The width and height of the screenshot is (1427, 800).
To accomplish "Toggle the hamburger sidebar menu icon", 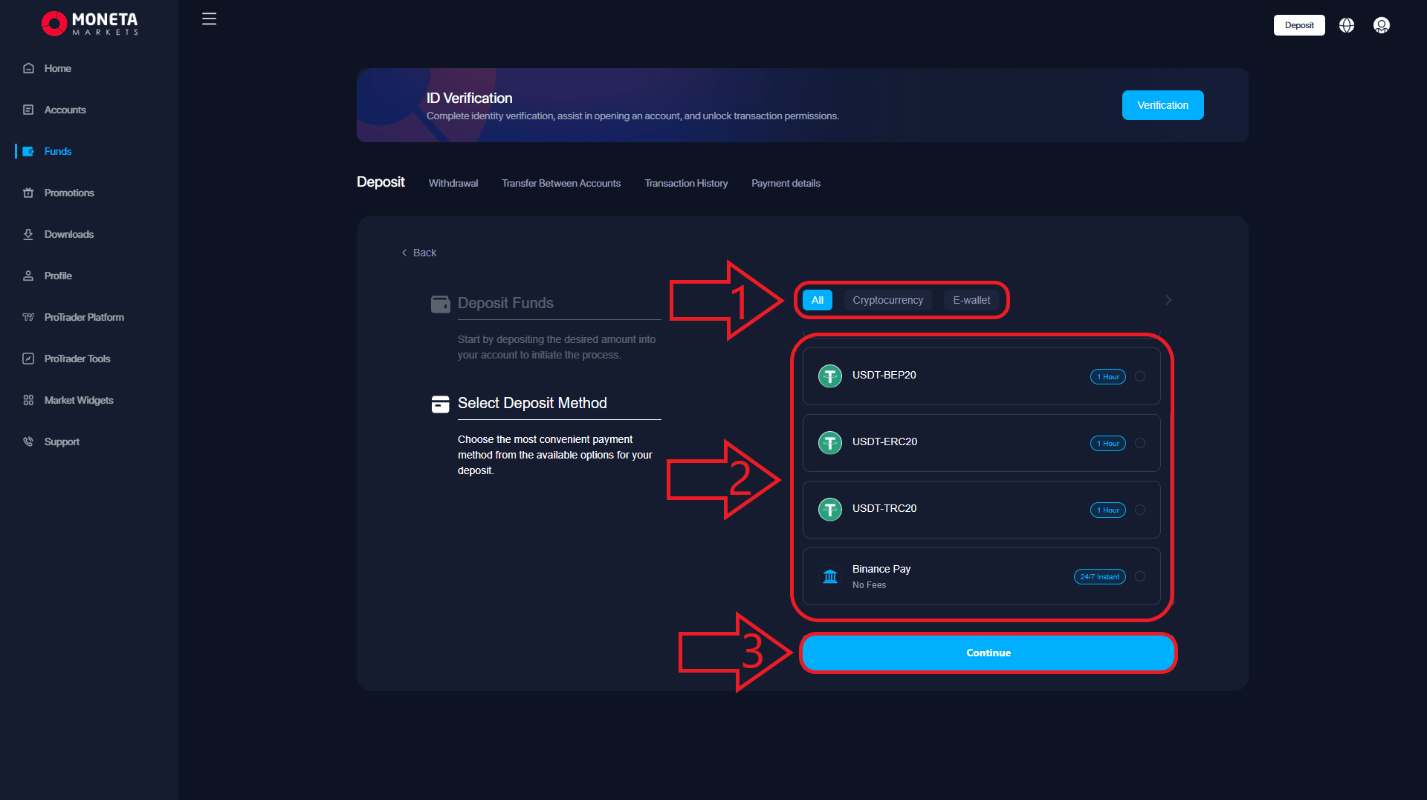I will [x=209, y=19].
